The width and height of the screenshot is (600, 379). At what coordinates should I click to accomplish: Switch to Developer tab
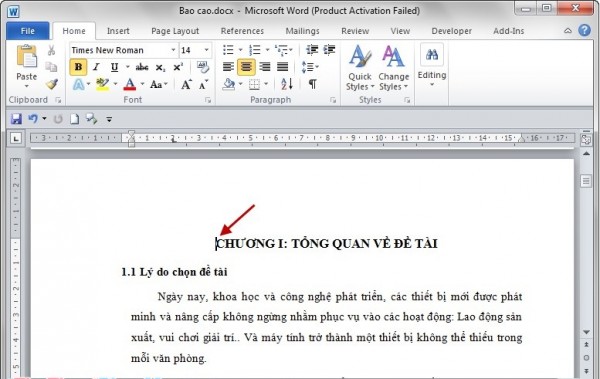click(452, 31)
